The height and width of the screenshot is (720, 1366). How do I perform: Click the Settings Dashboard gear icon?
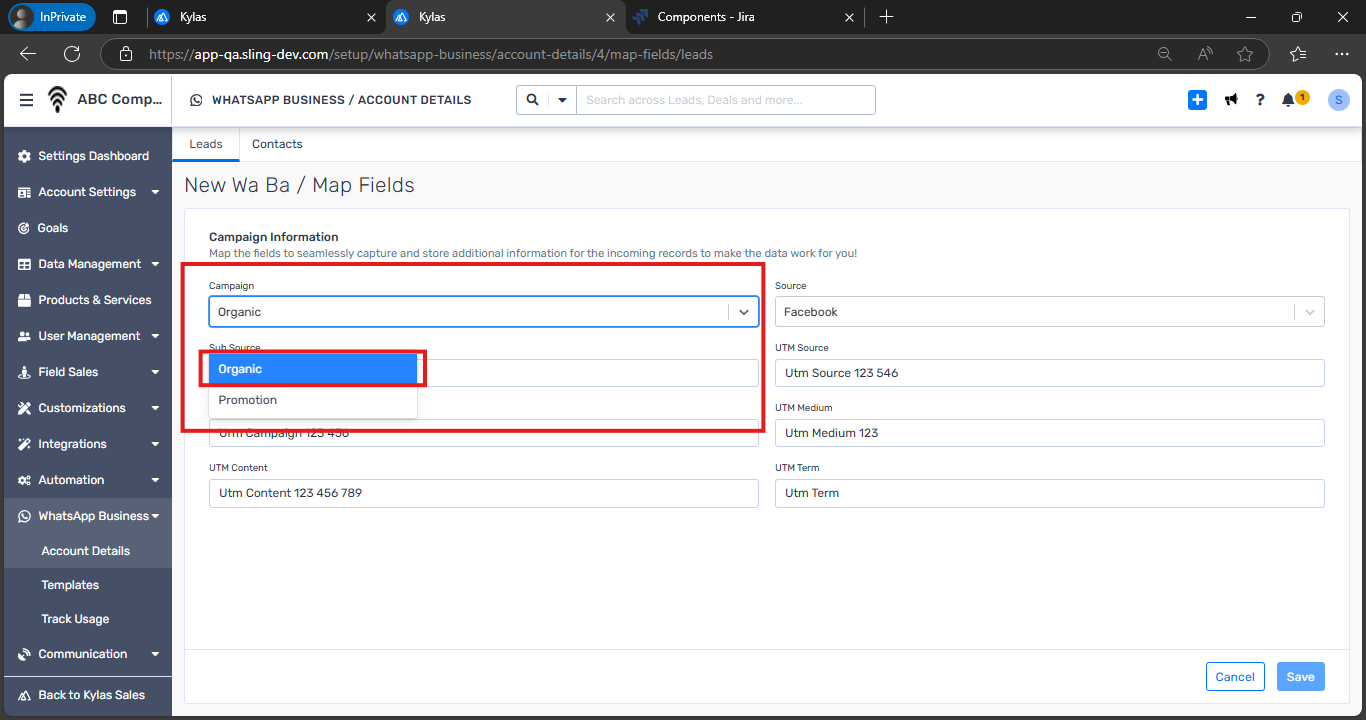25,156
